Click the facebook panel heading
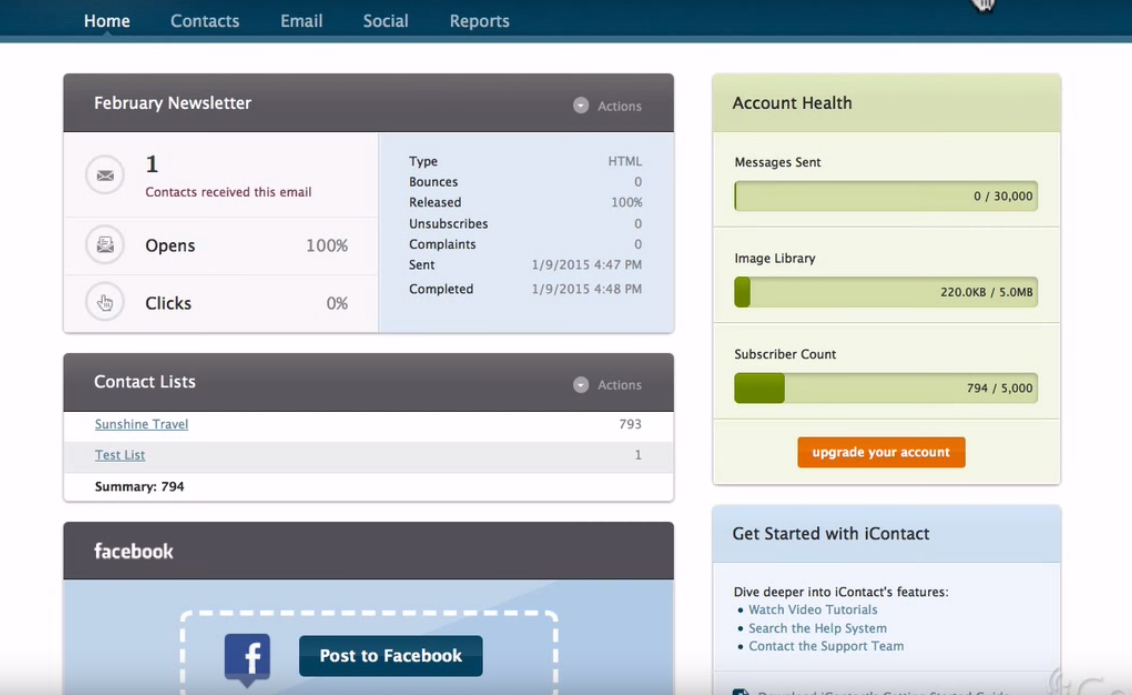The width and height of the screenshot is (1132, 695). coord(134,551)
